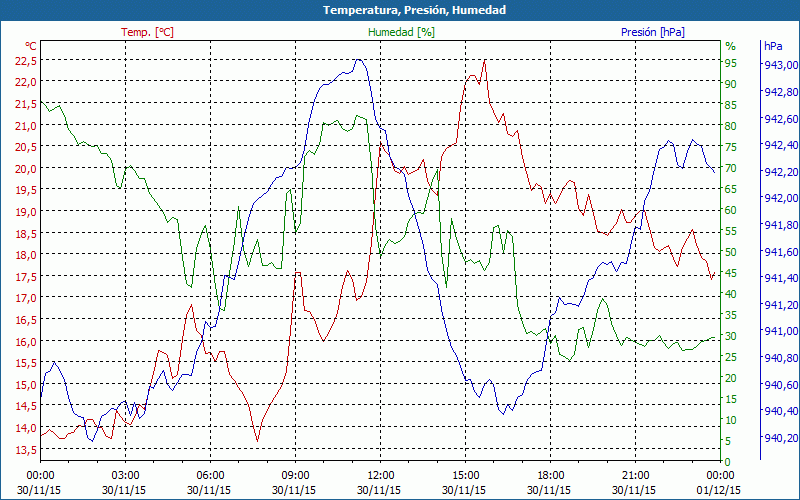This screenshot has height=500, width=800.
Task: Click the 09:00 time axis label
Action: [x=295, y=476]
